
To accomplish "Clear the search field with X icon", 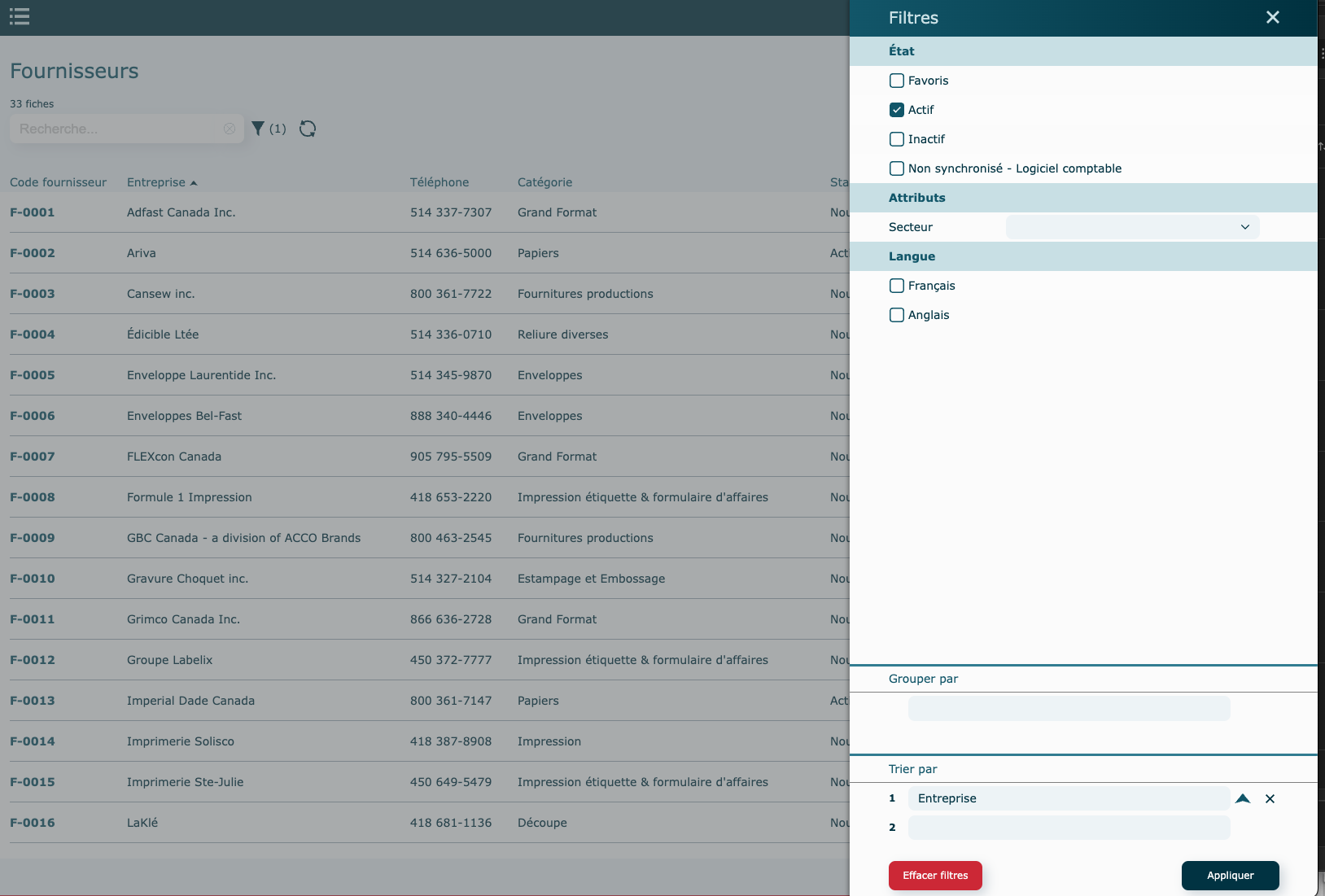I will [x=230, y=129].
